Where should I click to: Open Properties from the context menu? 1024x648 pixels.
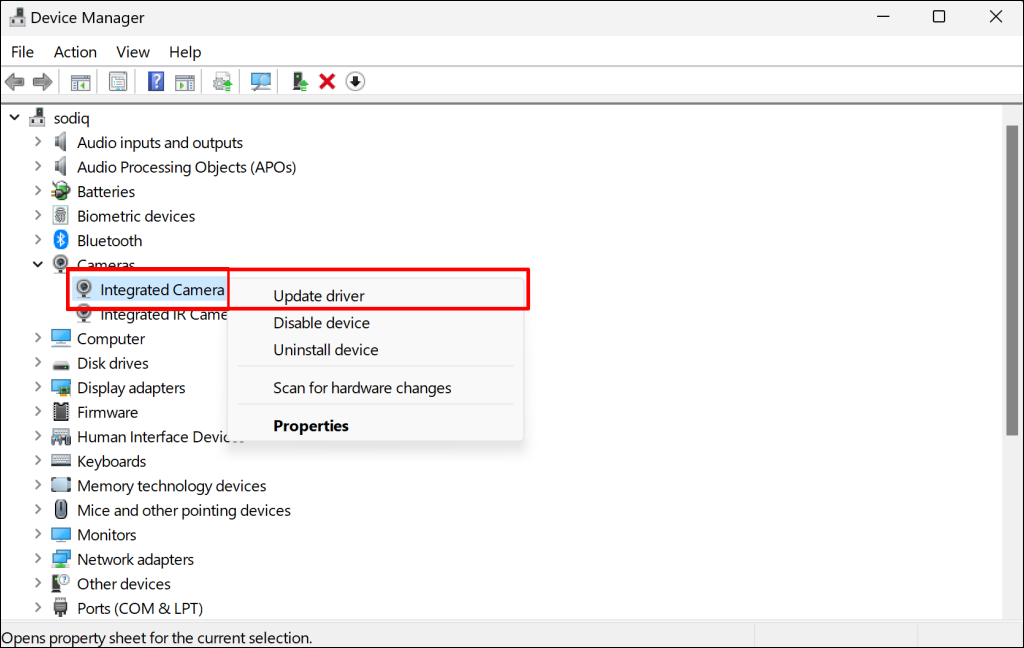tap(376, 425)
